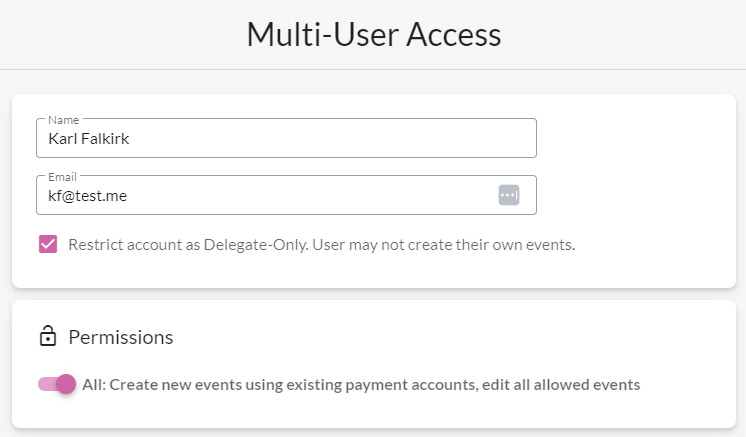Click the pink knob of the permissions switch

tap(66, 384)
